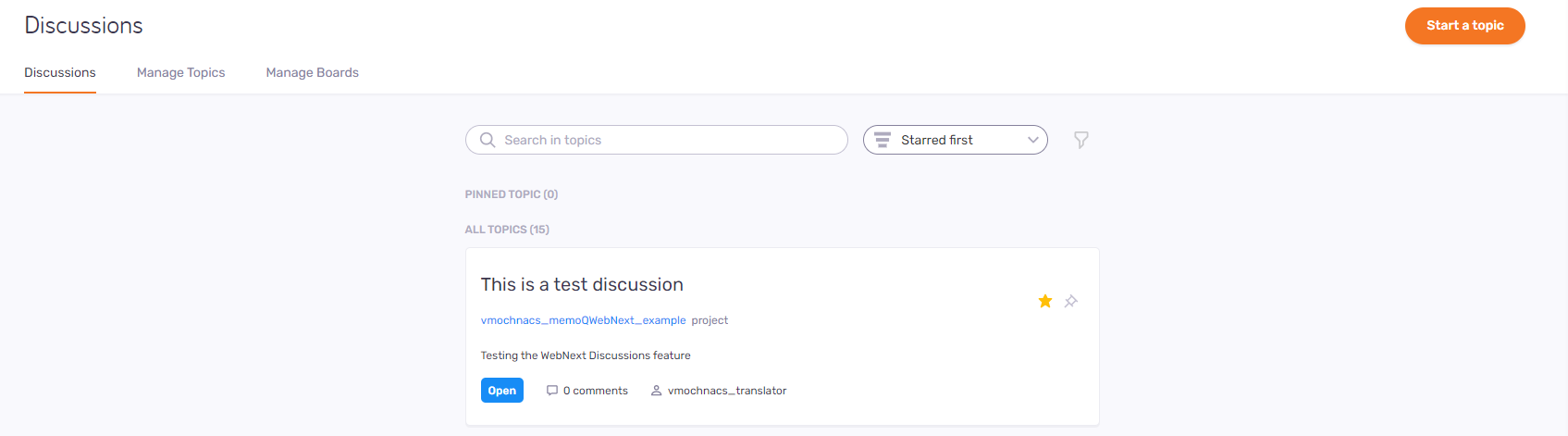Screen dimensions: 1568x436
Task: Click the vmochnacs_translator author name
Action: (727, 391)
